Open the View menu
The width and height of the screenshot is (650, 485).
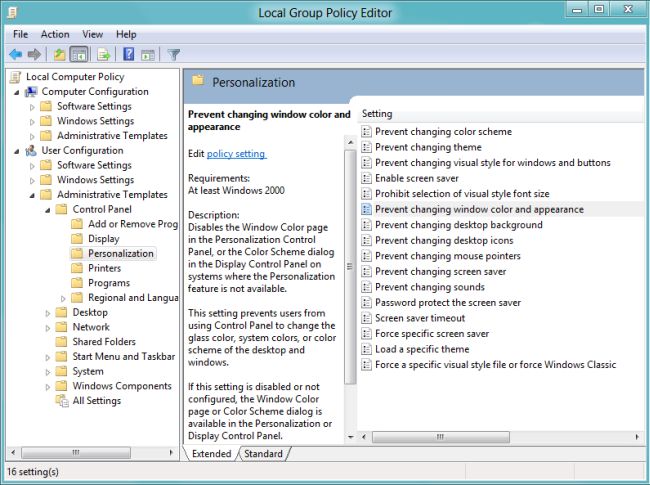click(x=92, y=34)
